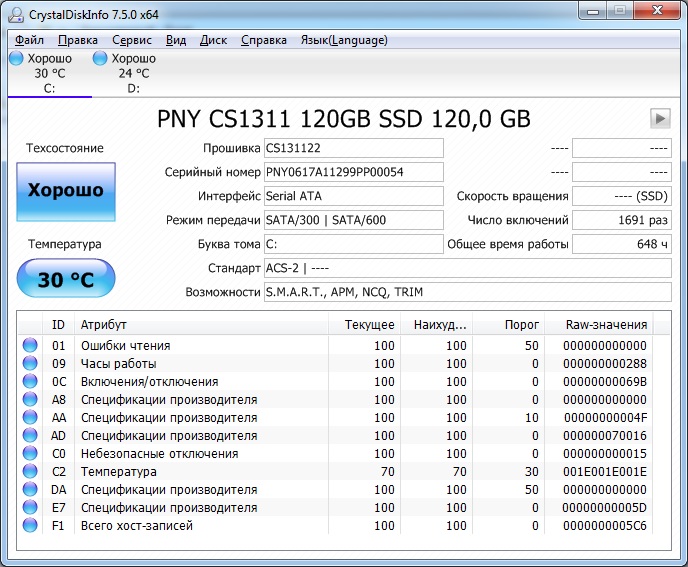
Task: Click the Raw-значения column header
Action: click(x=598, y=325)
